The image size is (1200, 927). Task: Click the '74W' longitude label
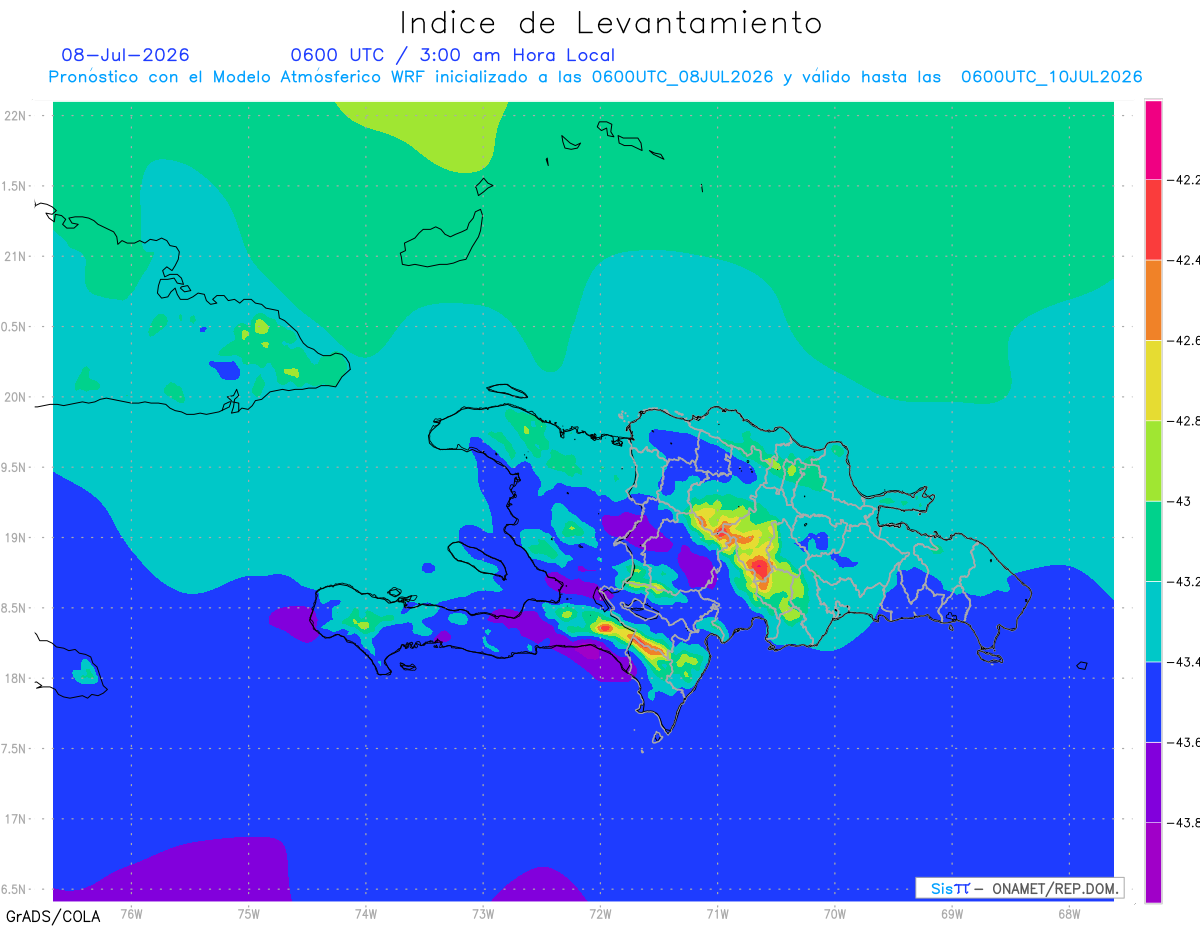[366, 912]
